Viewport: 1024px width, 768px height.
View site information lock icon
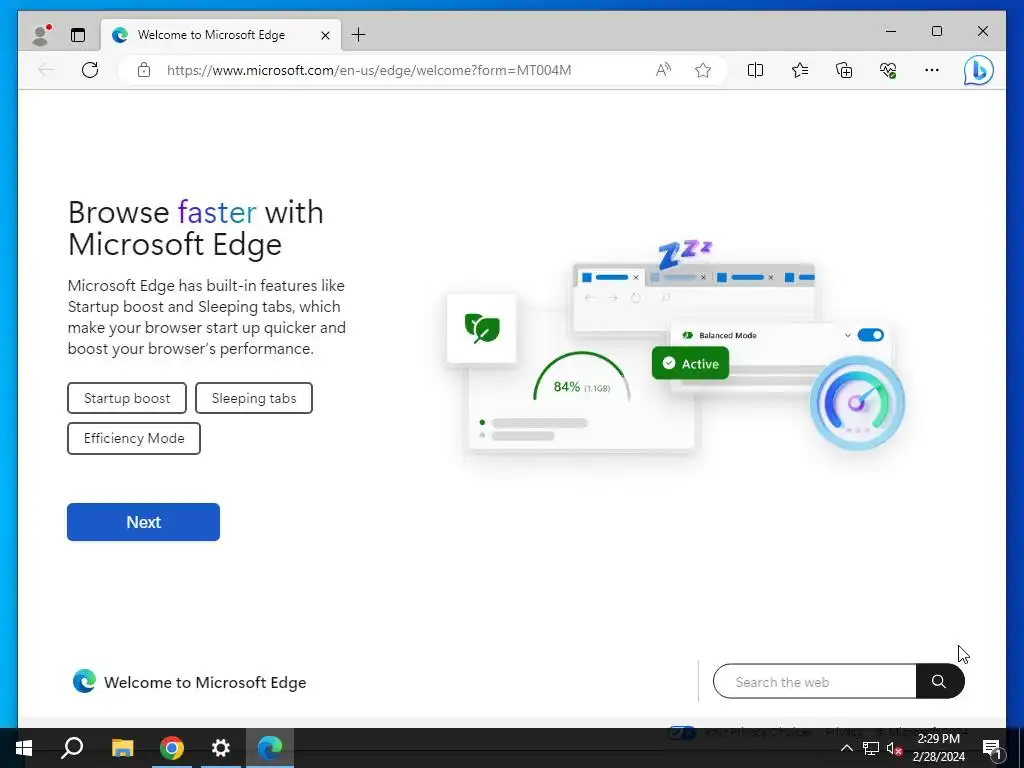(144, 70)
